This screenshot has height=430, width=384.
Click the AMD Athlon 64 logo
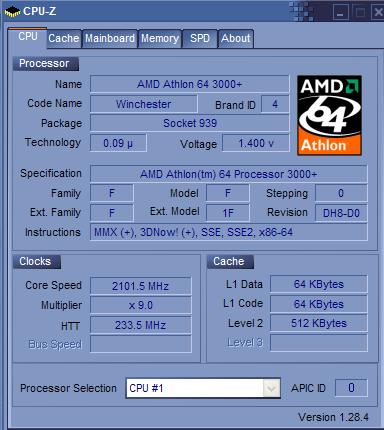pos(329,115)
